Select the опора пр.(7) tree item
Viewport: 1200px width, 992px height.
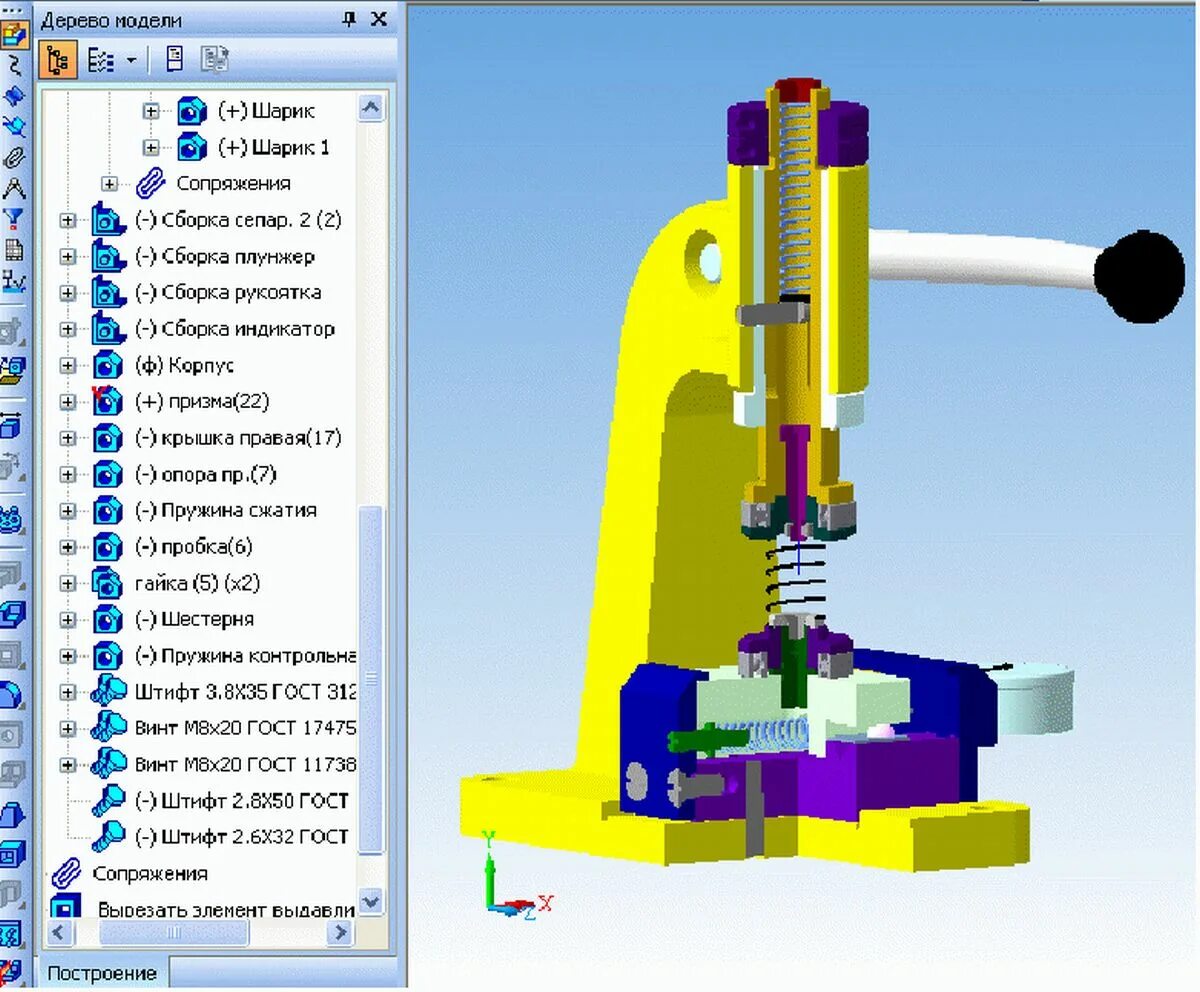[x=205, y=474]
